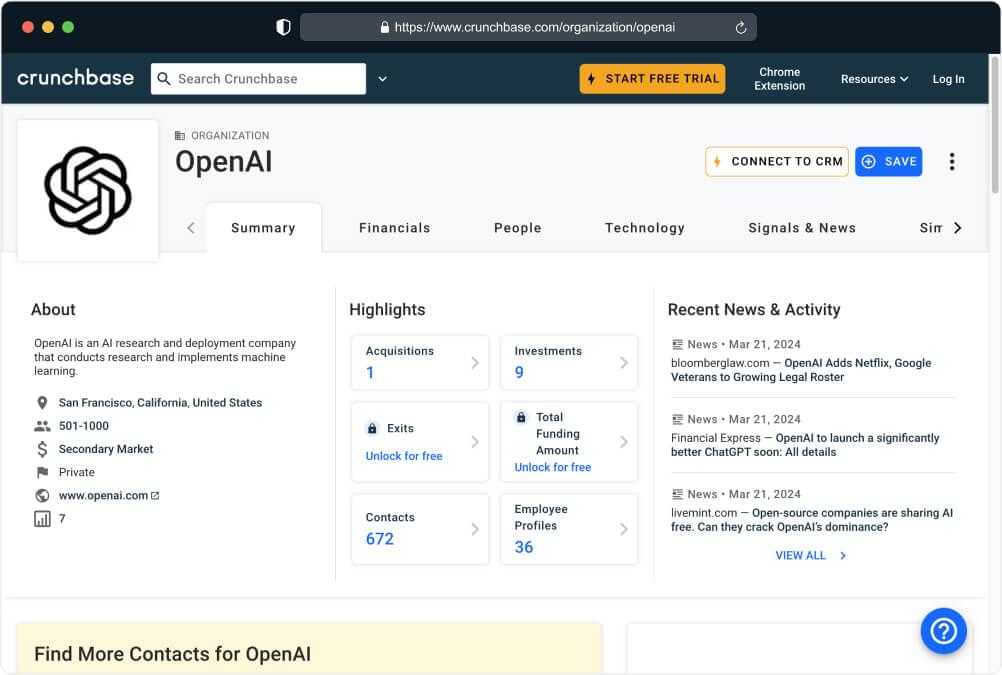This screenshot has height=675, width=1002.
Task: Click the lock icon on Exits card
Action: click(x=372, y=428)
